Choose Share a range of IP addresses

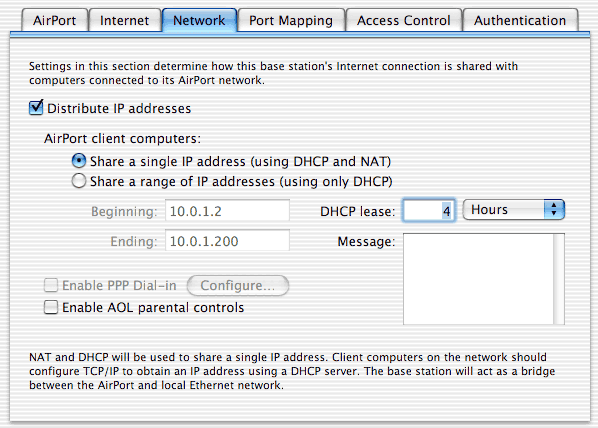point(79,181)
